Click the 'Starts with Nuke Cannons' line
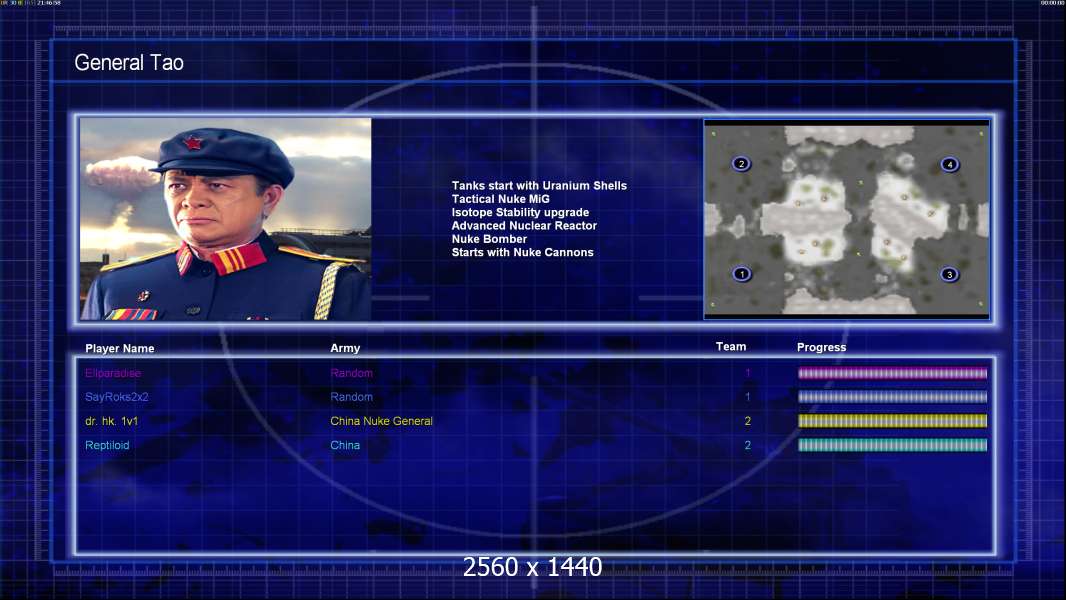 (522, 252)
